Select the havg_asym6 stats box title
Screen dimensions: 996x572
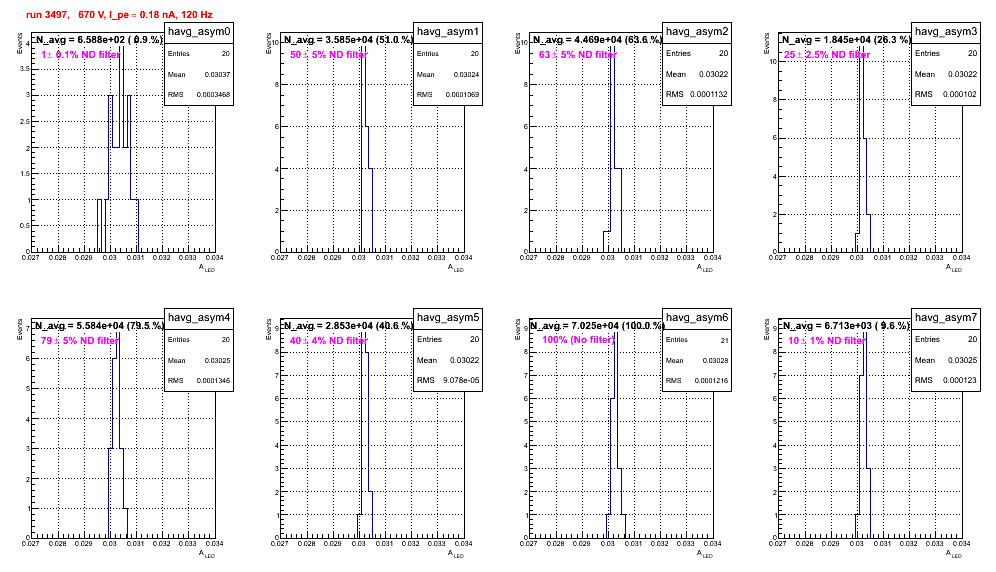(697, 318)
